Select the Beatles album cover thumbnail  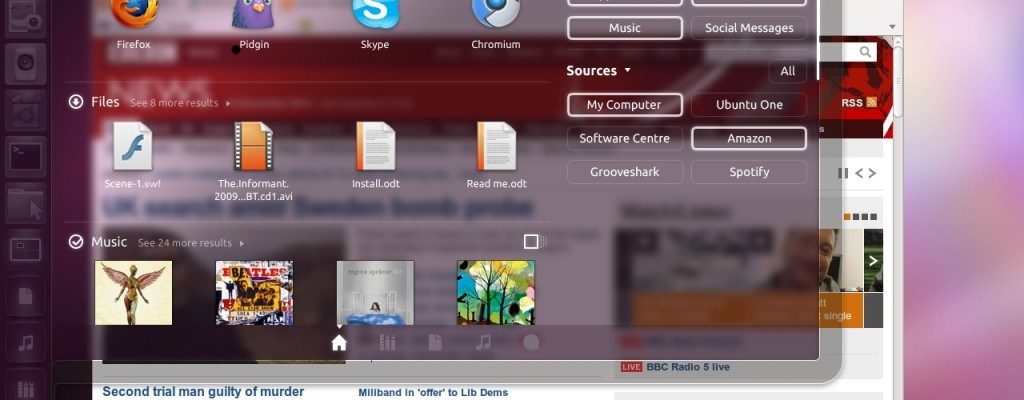pos(254,292)
